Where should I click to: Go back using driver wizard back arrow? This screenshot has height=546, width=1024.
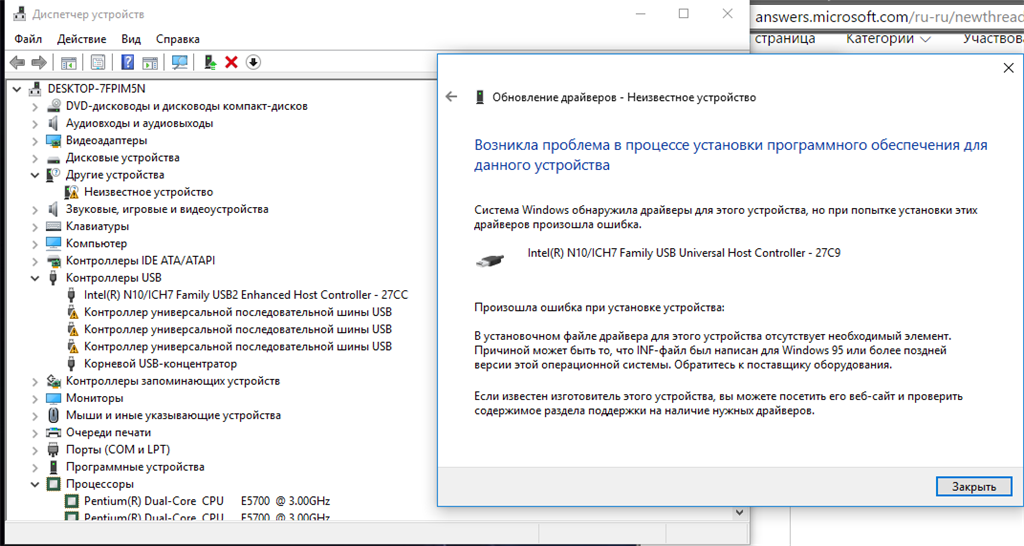click(451, 97)
